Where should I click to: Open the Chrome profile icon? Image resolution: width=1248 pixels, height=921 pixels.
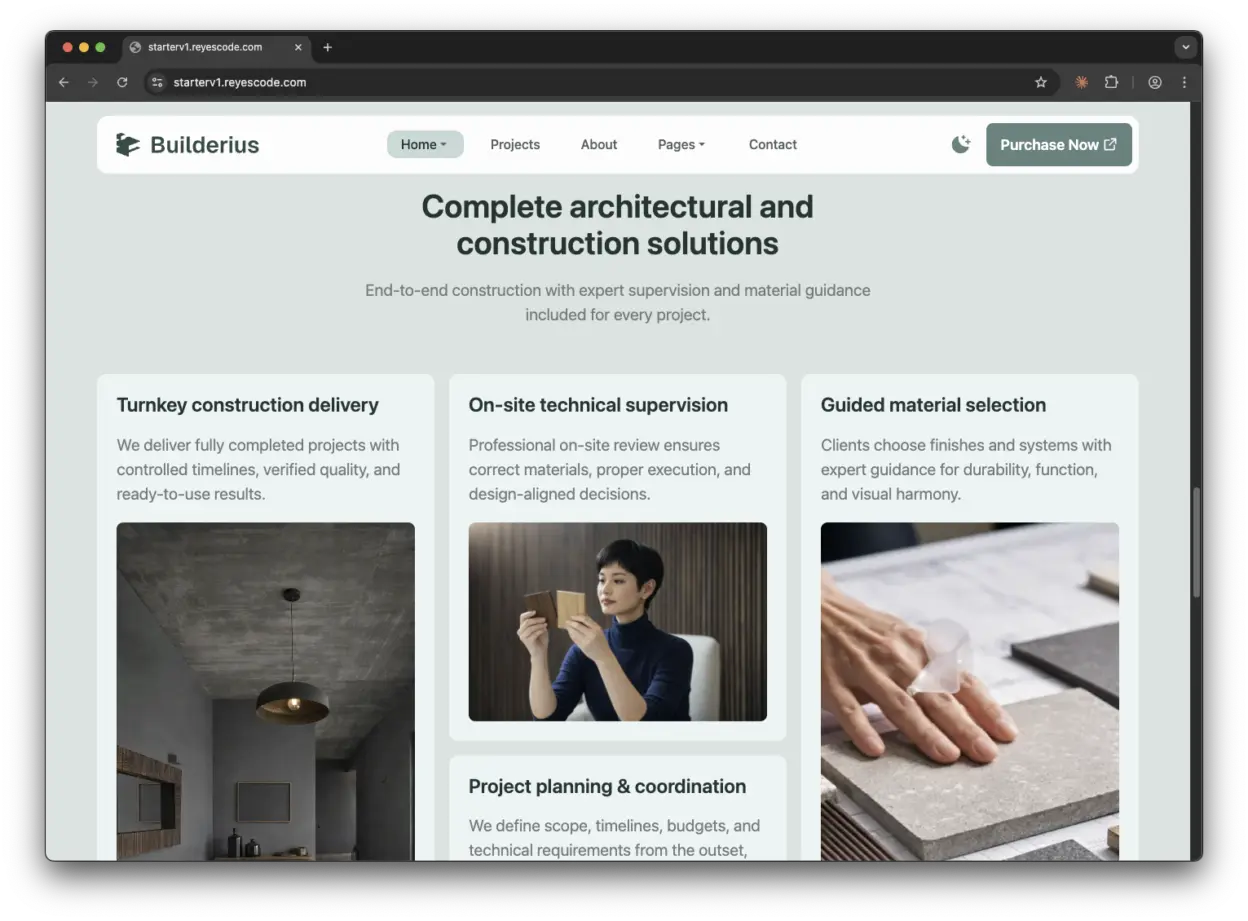pyautogui.click(x=1155, y=82)
